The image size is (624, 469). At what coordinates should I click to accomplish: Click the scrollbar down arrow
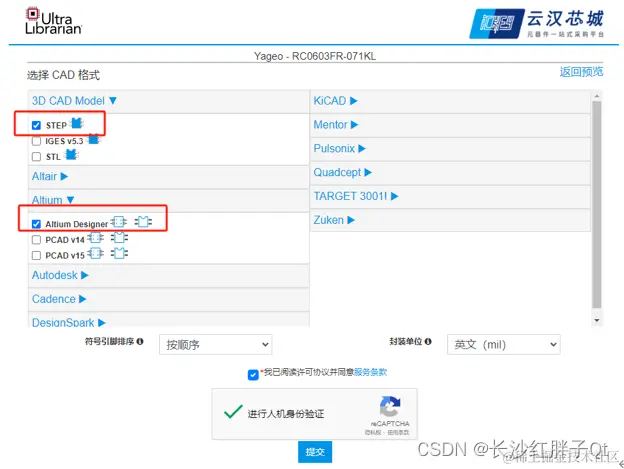(x=596, y=320)
